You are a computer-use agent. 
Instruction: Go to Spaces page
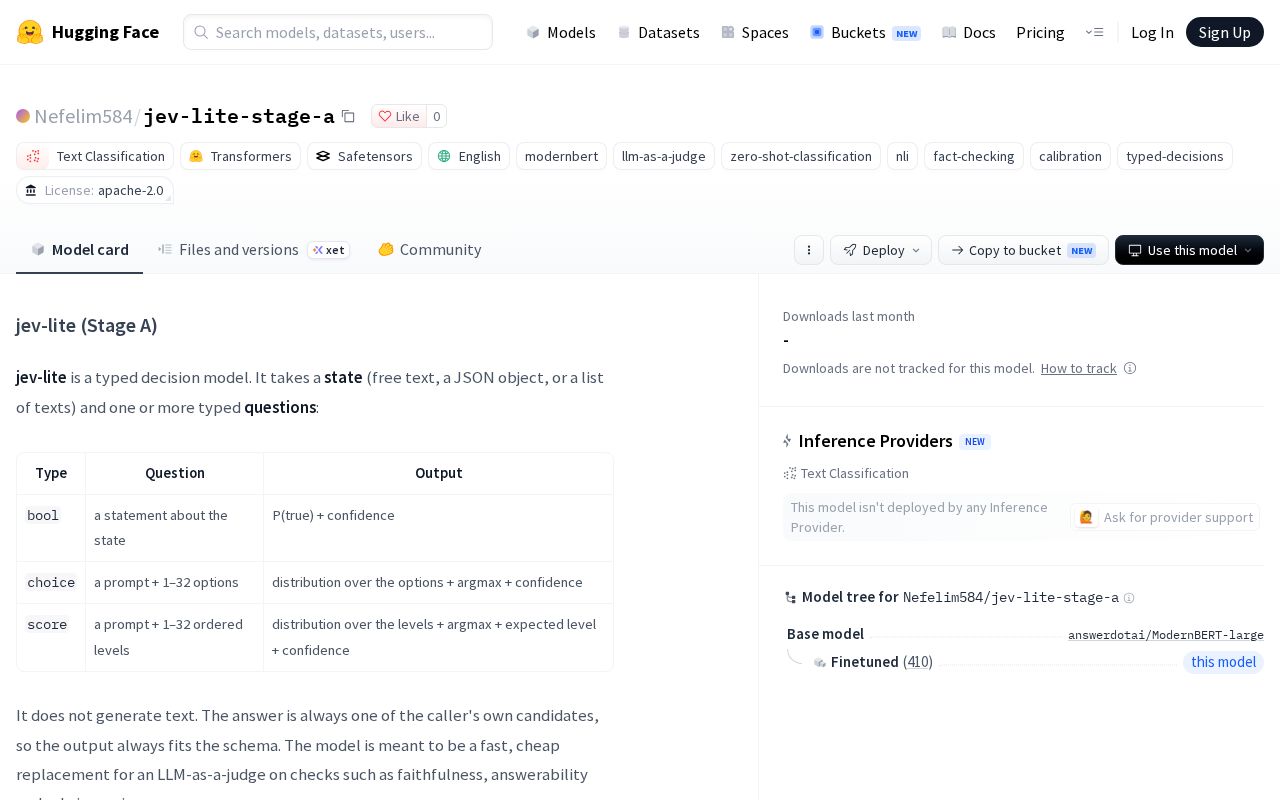coord(754,32)
